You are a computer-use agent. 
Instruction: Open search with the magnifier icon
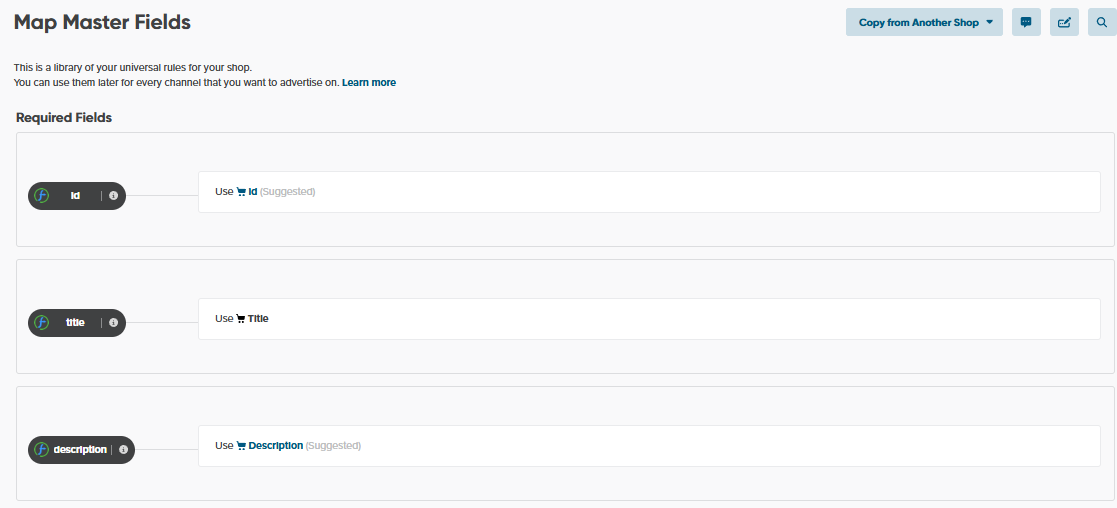1102,22
